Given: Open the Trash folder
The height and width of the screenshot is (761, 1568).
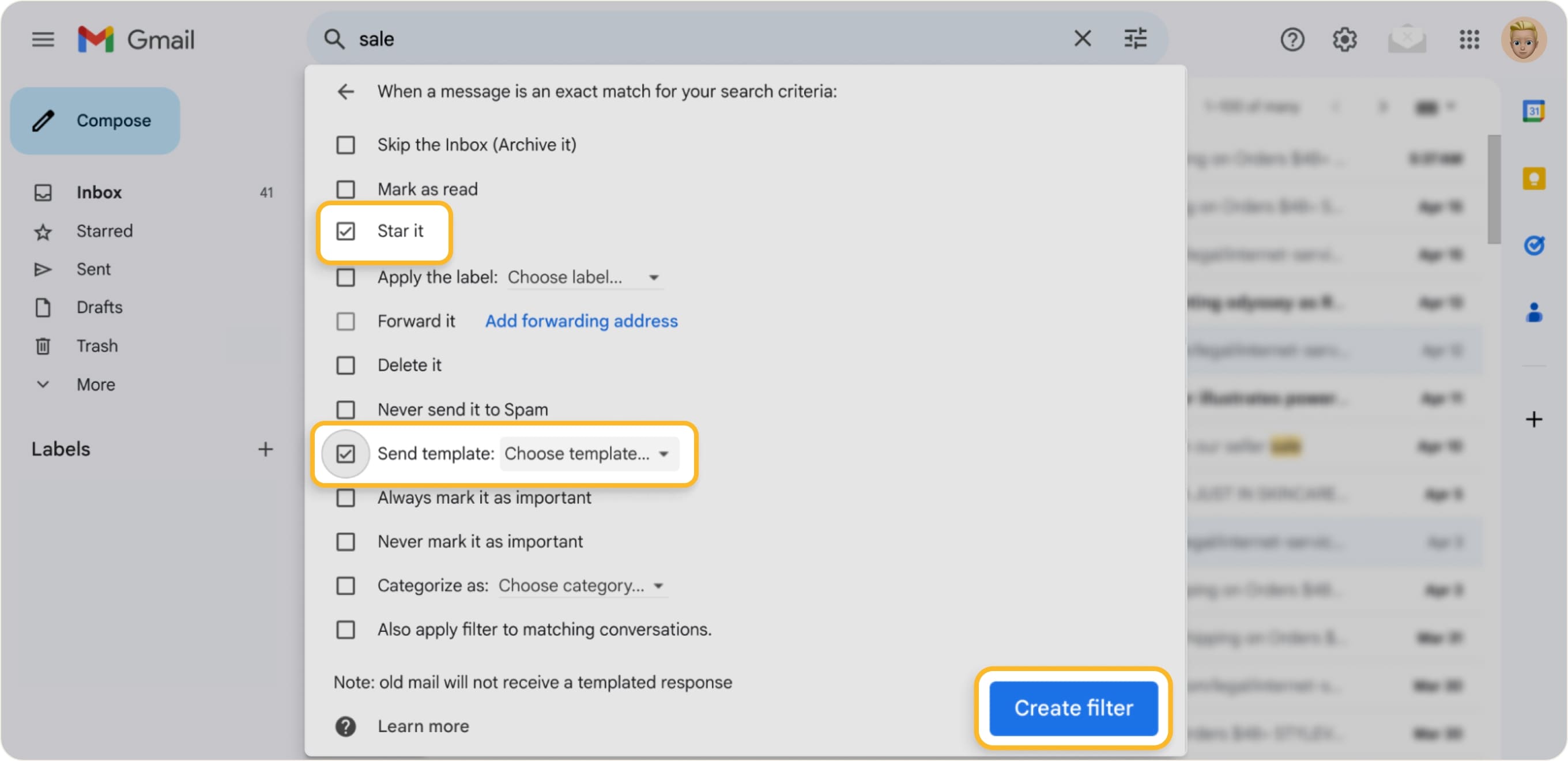Looking at the screenshot, I should (x=96, y=345).
